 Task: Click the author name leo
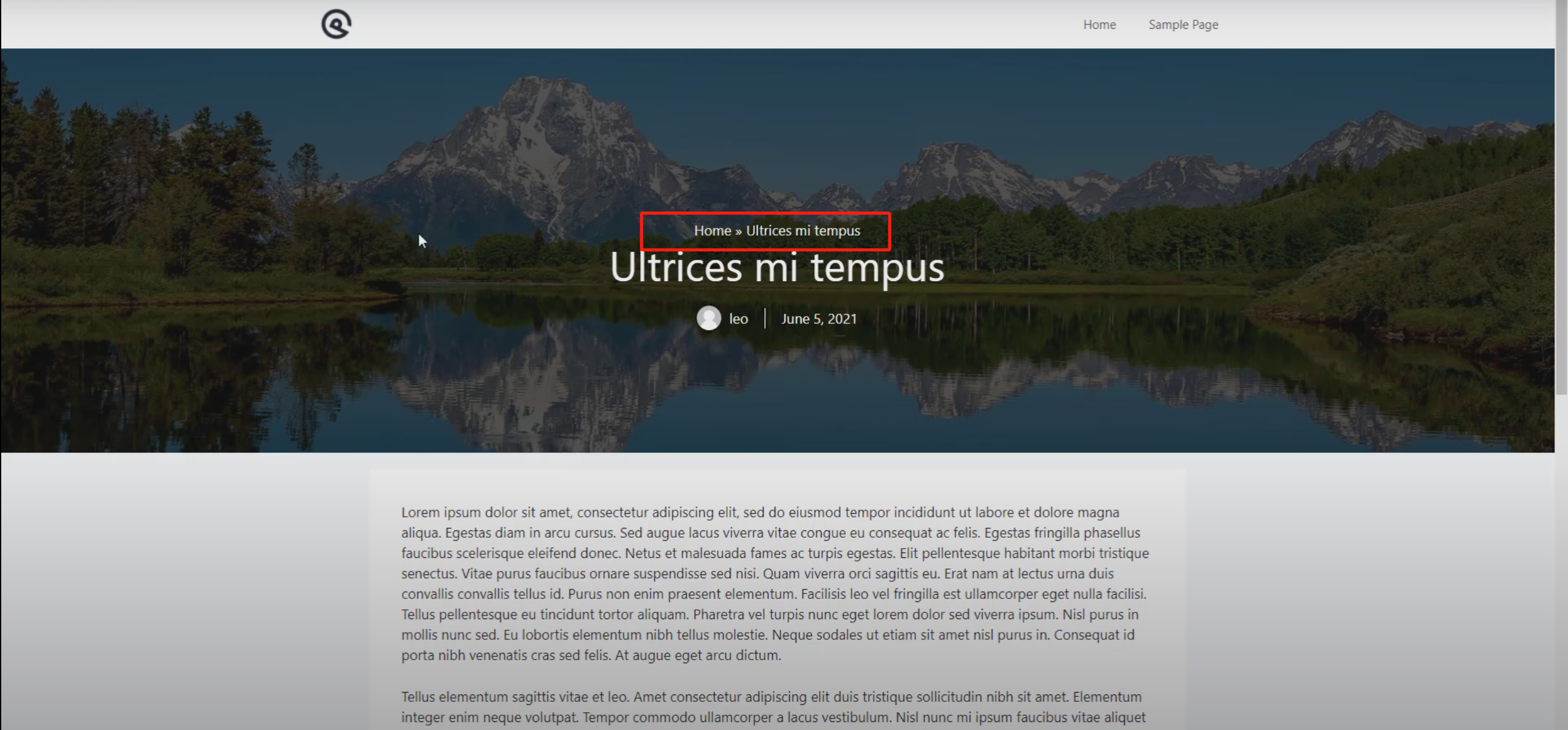[x=738, y=318]
